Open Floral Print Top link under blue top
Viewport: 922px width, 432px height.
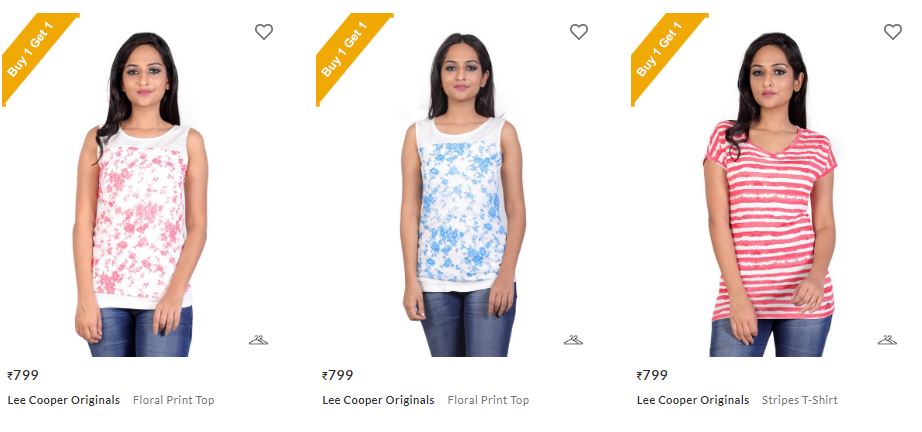[x=488, y=400]
